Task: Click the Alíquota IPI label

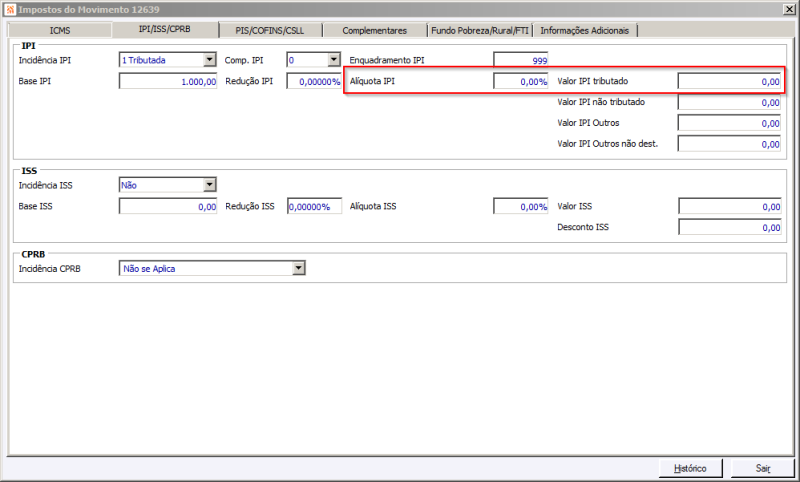Action: 372,81
